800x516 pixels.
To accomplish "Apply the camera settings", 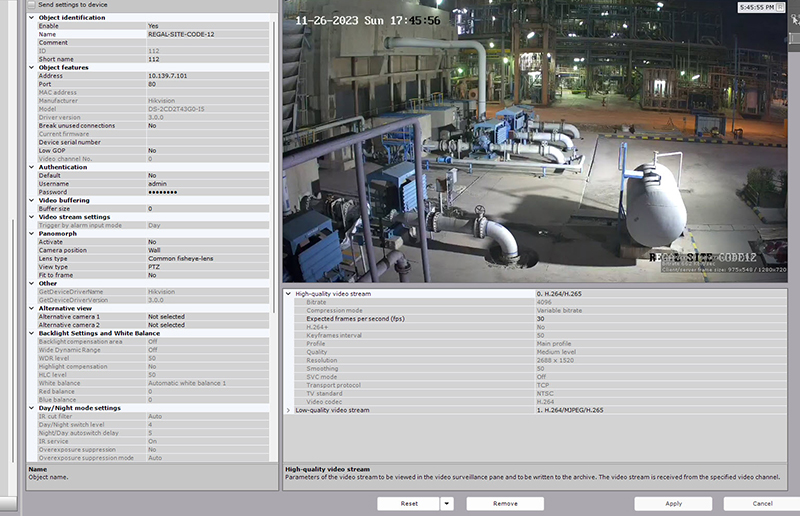I will pyautogui.click(x=673, y=504).
